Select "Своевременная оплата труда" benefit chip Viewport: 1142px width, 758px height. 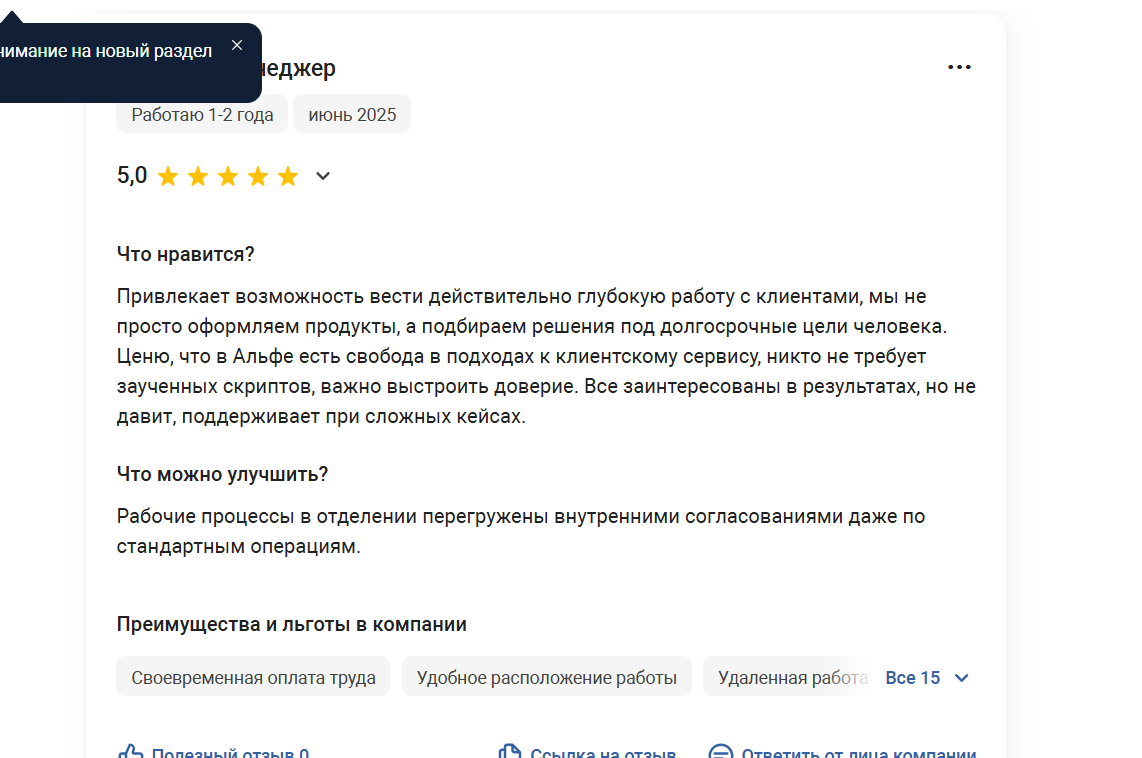253,676
